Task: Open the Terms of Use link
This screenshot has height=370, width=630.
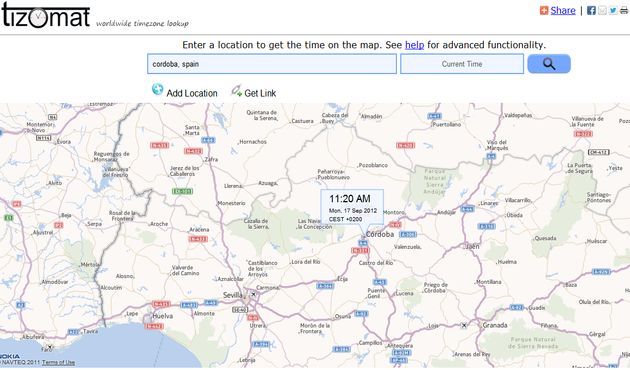Action: 58,362
